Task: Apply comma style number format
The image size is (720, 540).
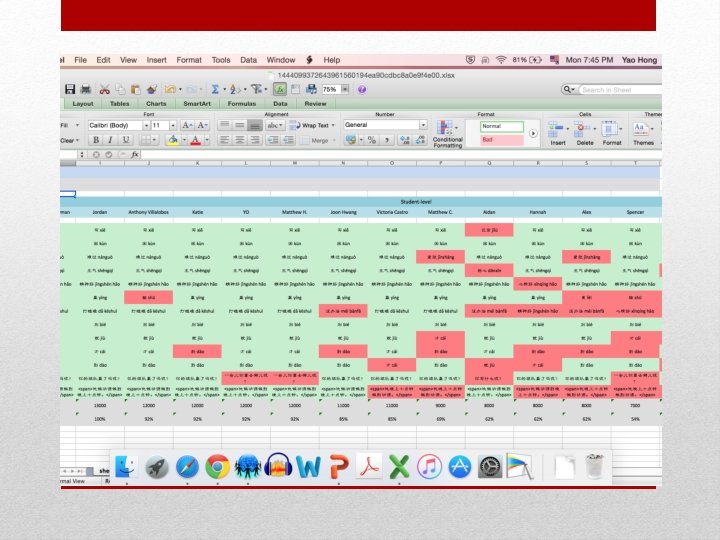Action: pyautogui.click(x=387, y=140)
